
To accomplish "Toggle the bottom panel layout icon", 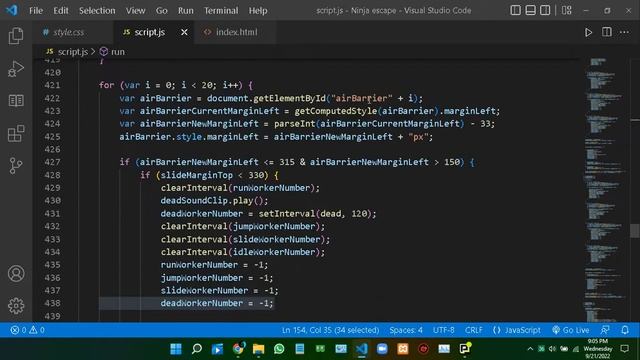I will (530, 10).
